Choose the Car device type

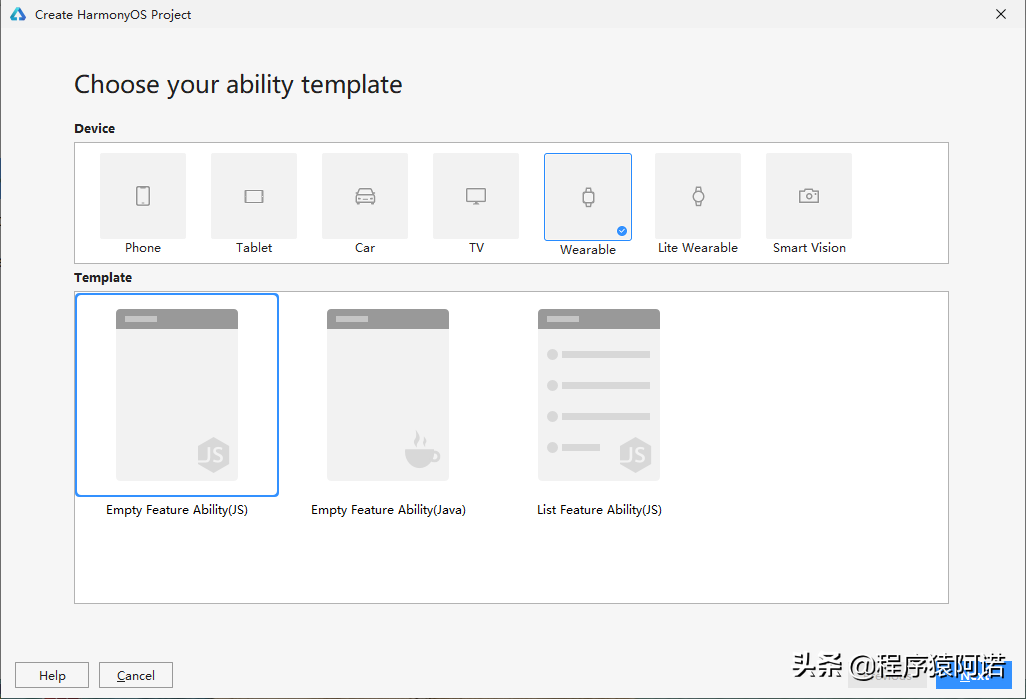(364, 196)
